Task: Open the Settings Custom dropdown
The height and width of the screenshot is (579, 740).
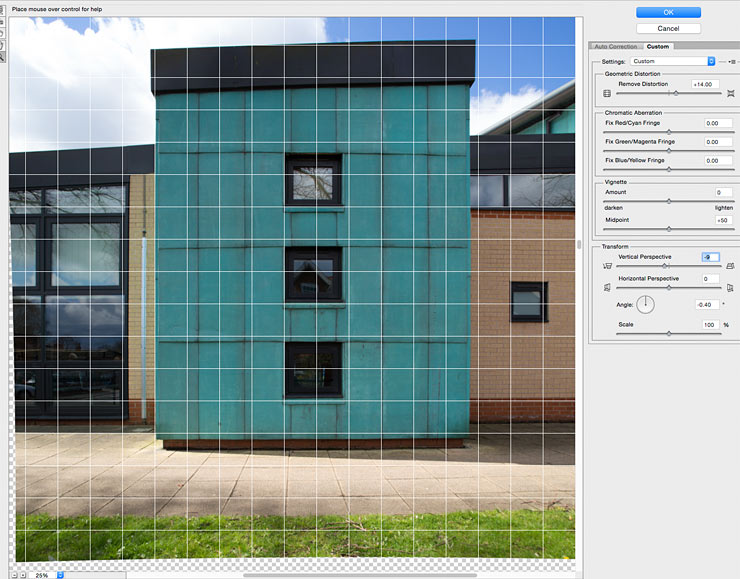Action: click(x=673, y=61)
